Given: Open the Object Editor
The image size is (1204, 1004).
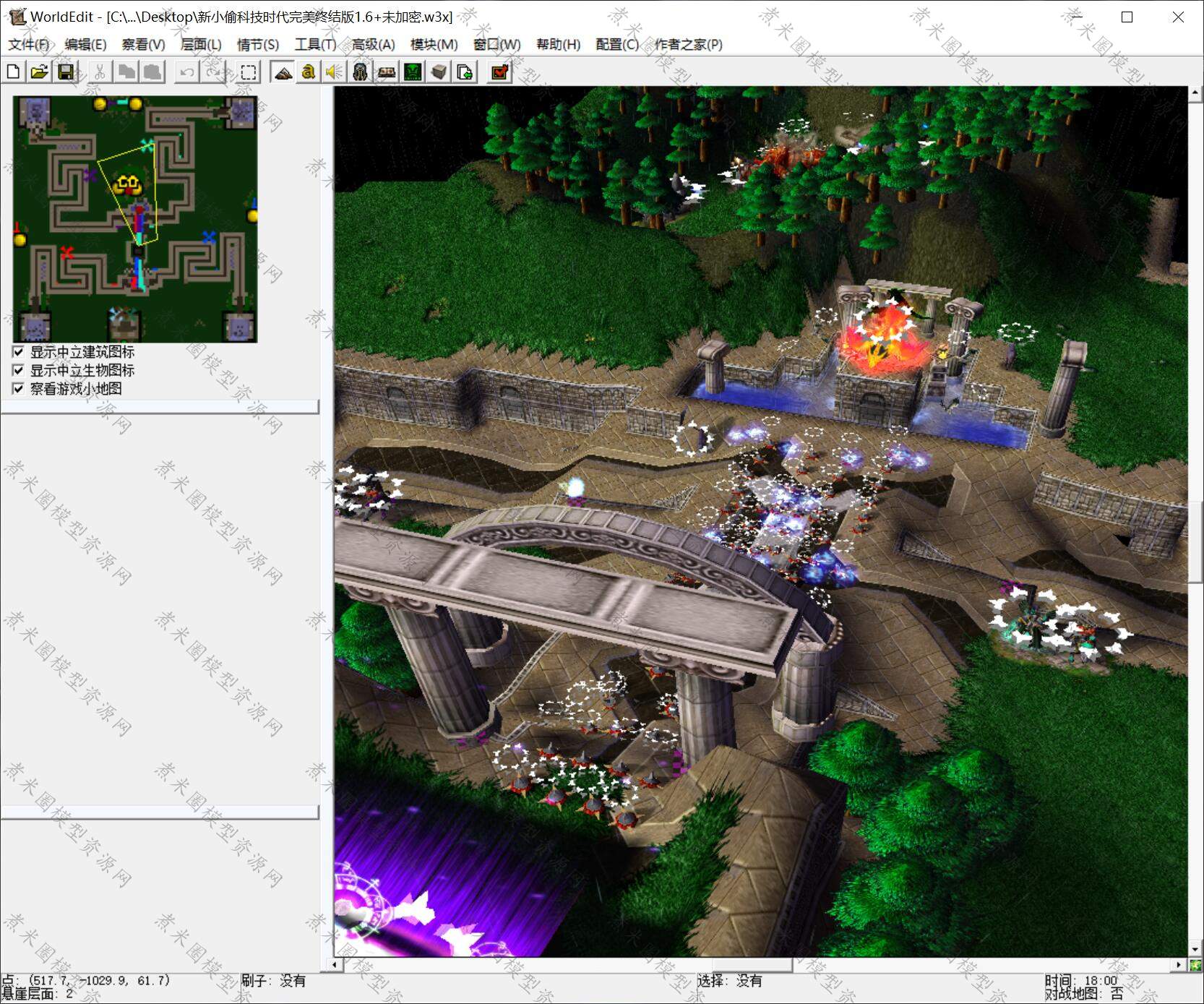Looking at the screenshot, I should [x=360, y=72].
